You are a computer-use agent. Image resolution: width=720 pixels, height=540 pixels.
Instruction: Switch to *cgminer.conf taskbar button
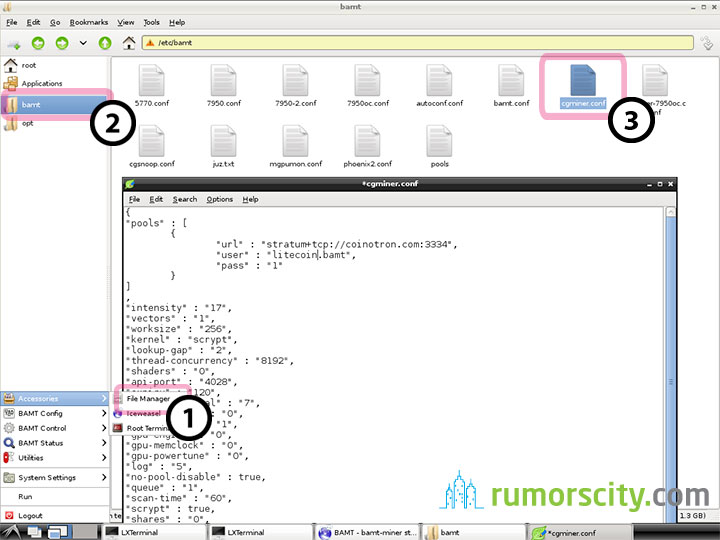click(579, 533)
